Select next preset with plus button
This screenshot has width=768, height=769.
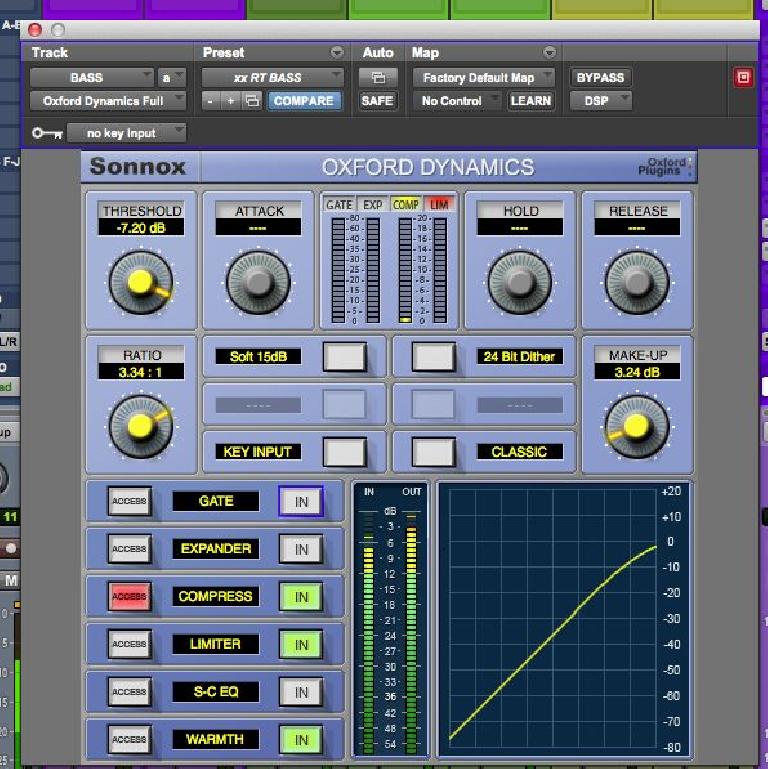click(x=230, y=101)
